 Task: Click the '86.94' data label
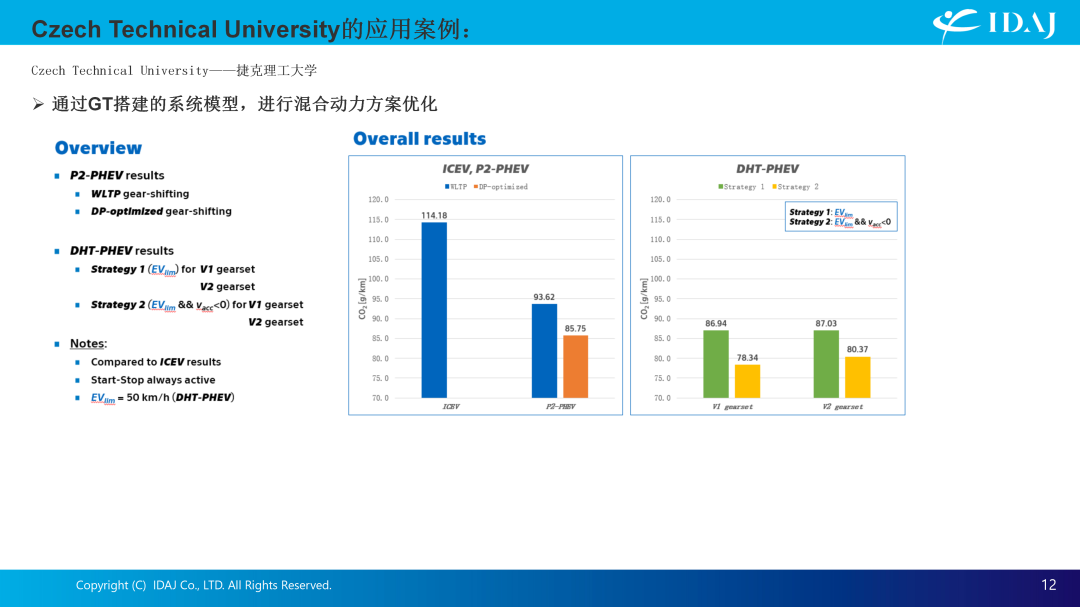[716, 323]
